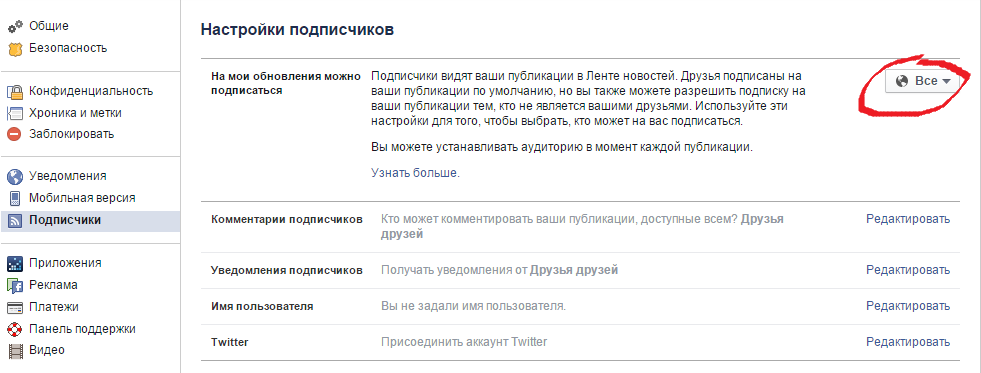Click the gears icon next to Общие
The height and width of the screenshot is (373, 981).
coord(14,27)
